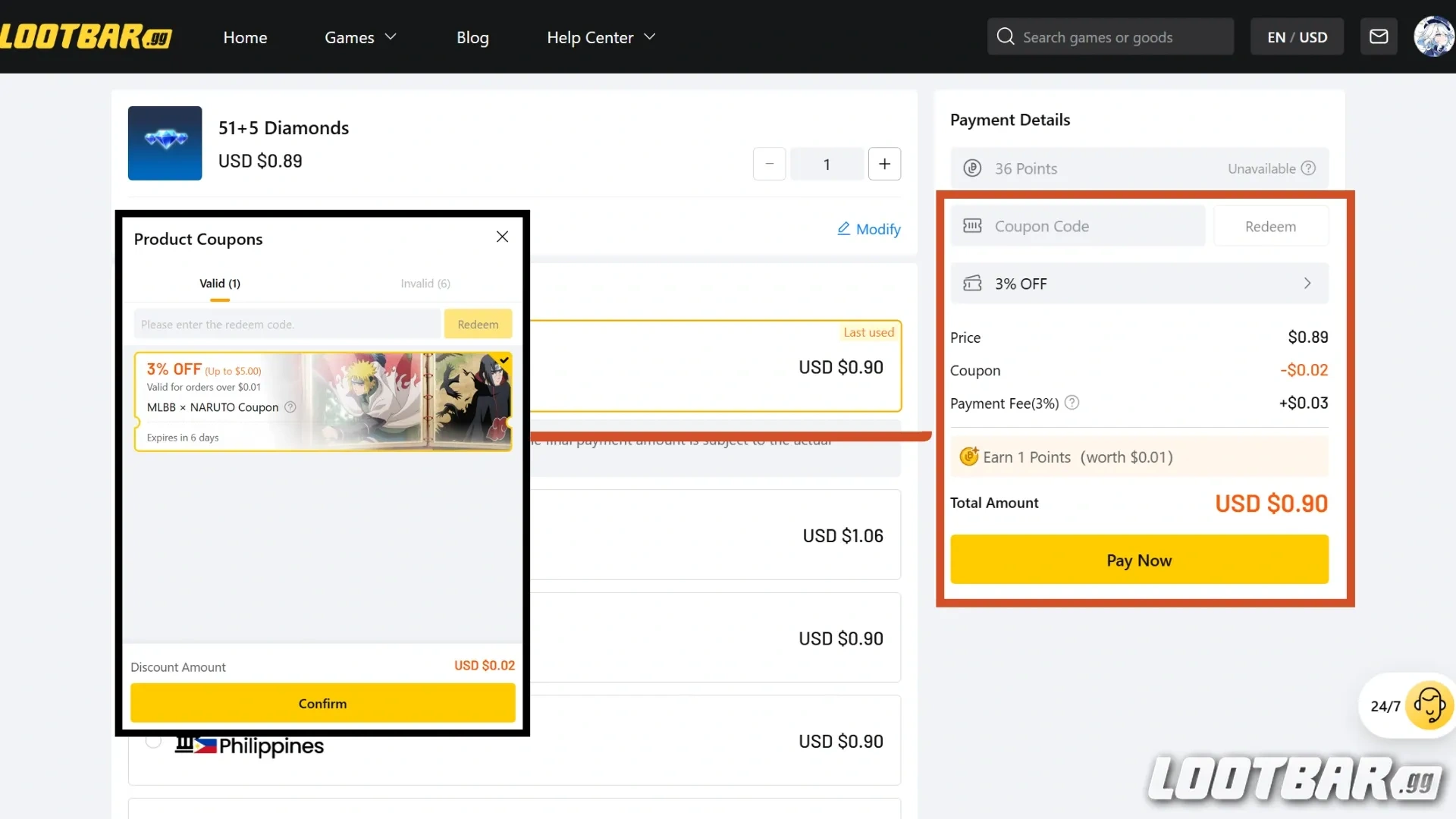Focus the search games or goods field

click(x=1110, y=36)
